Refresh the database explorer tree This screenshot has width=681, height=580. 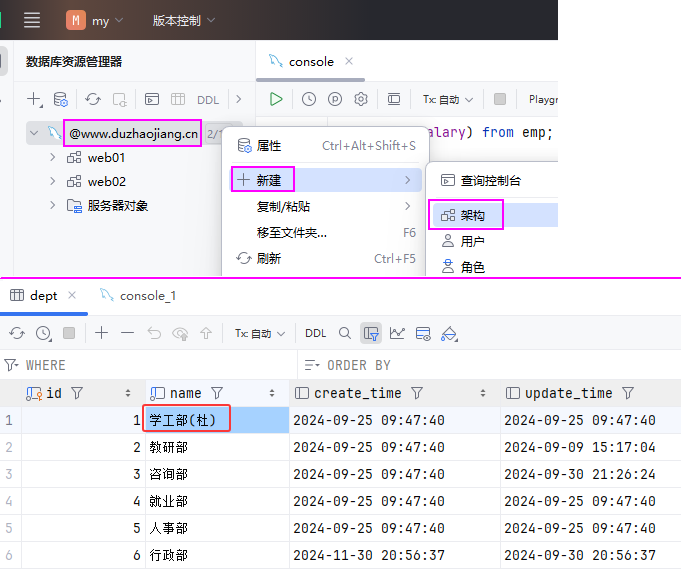93,99
